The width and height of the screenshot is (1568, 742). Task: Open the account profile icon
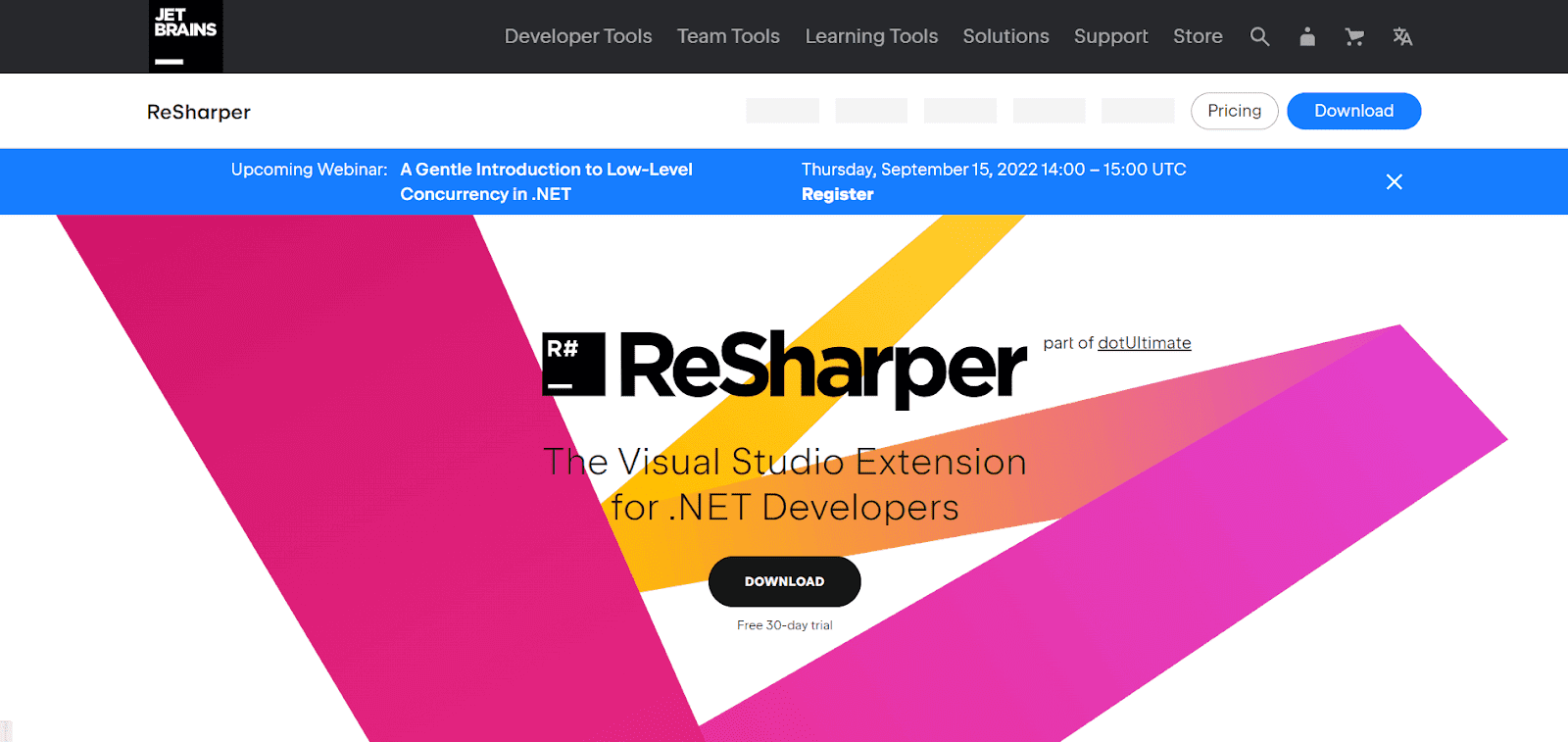[x=1306, y=37]
